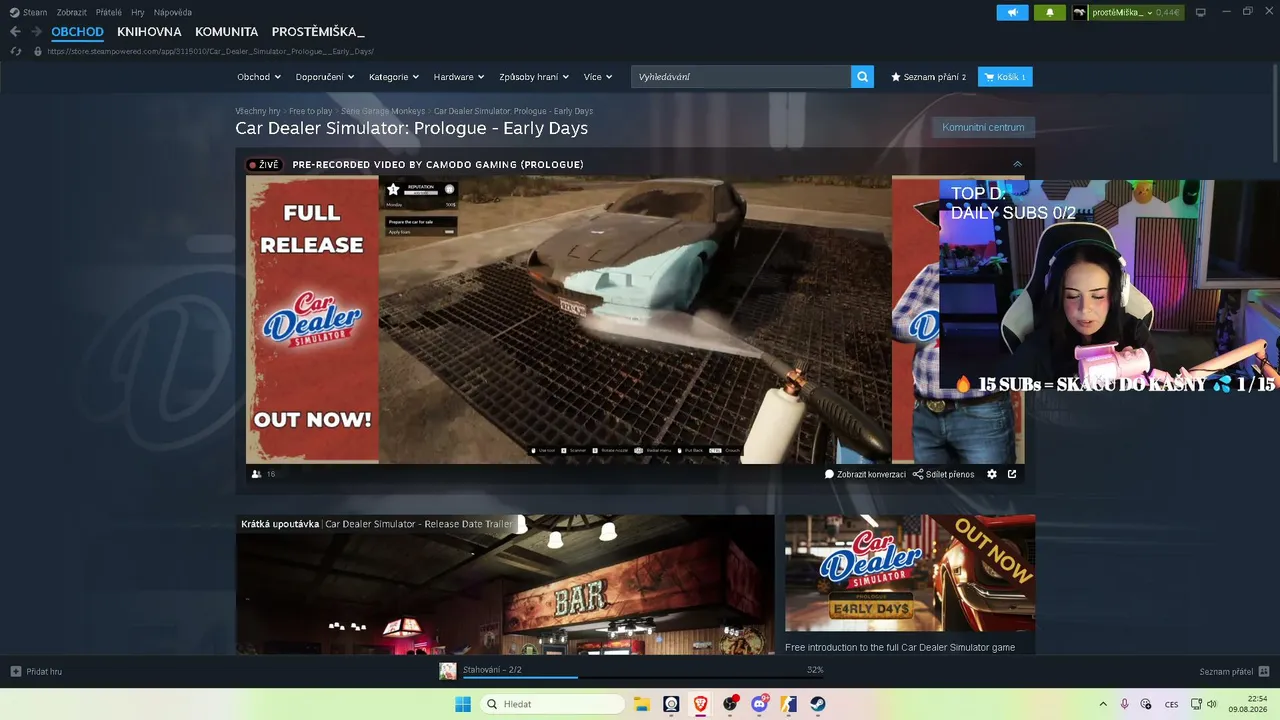Viewport: 1280px width, 720px height.
Task: Click the Přidat hru button
Action: click(36, 671)
